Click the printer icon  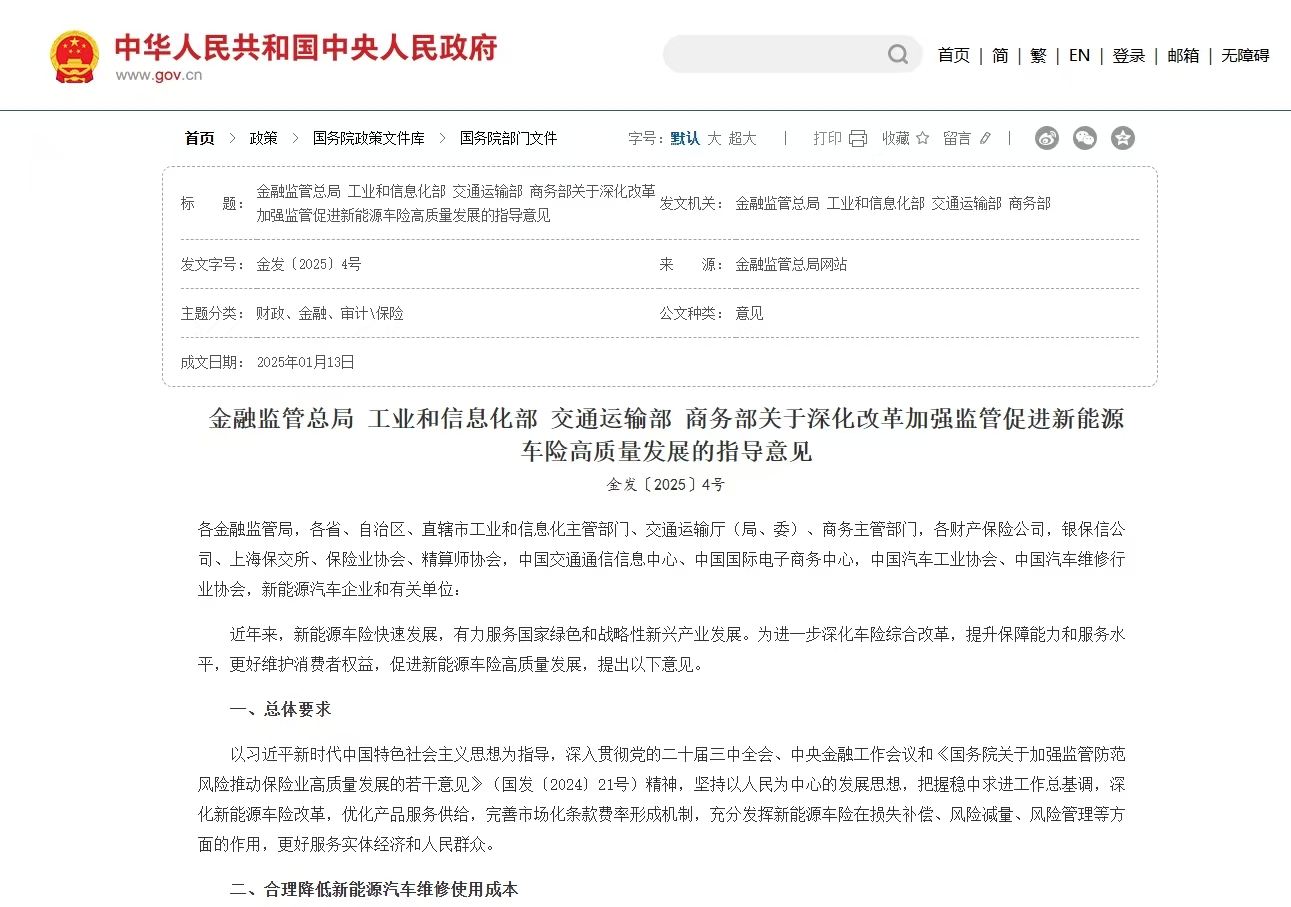(x=858, y=139)
